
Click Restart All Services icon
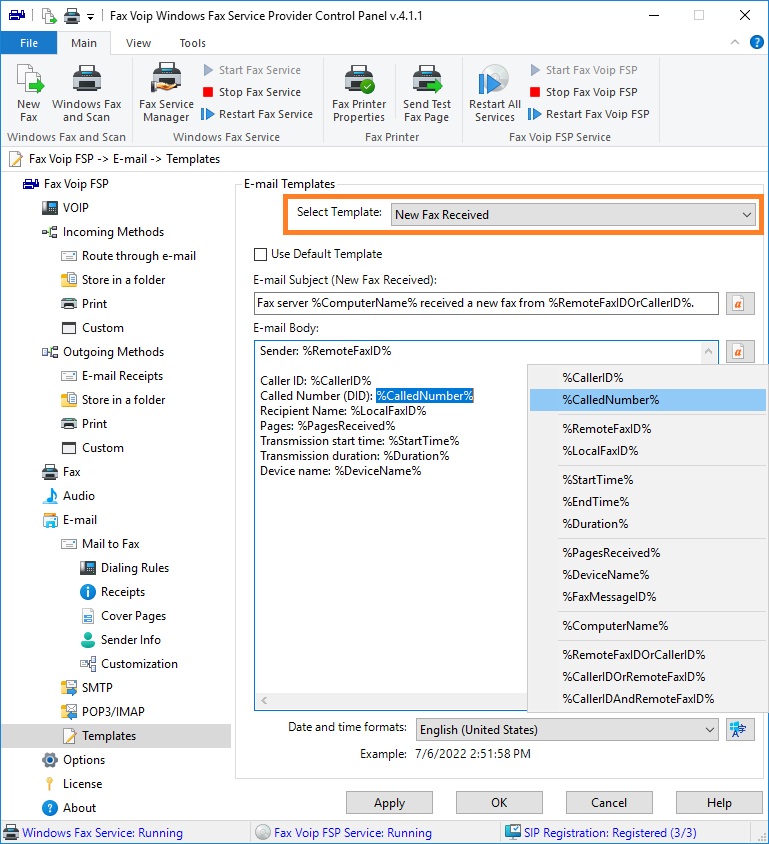pyautogui.click(x=495, y=93)
